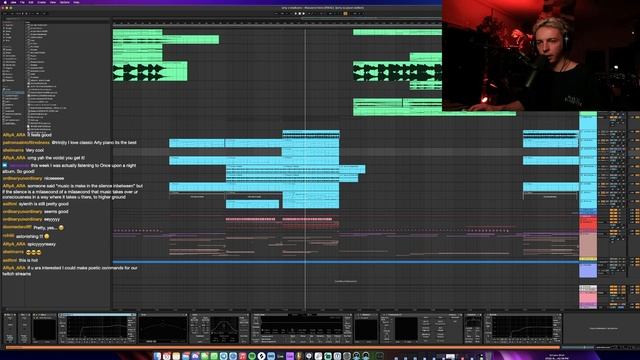Select the green waveform audio clip at arrangement start

point(150,71)
